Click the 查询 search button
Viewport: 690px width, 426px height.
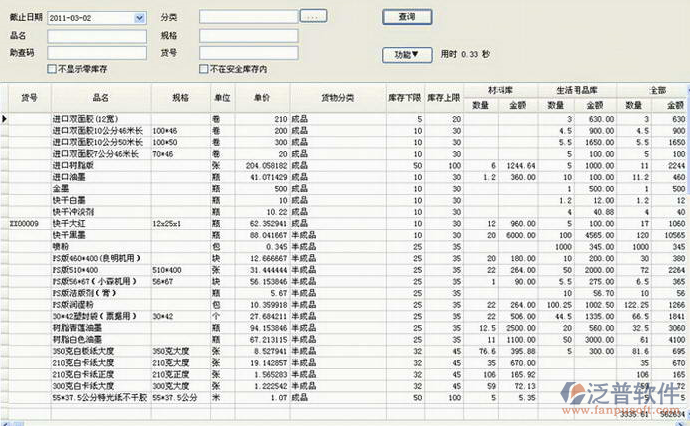pos(407,17)
